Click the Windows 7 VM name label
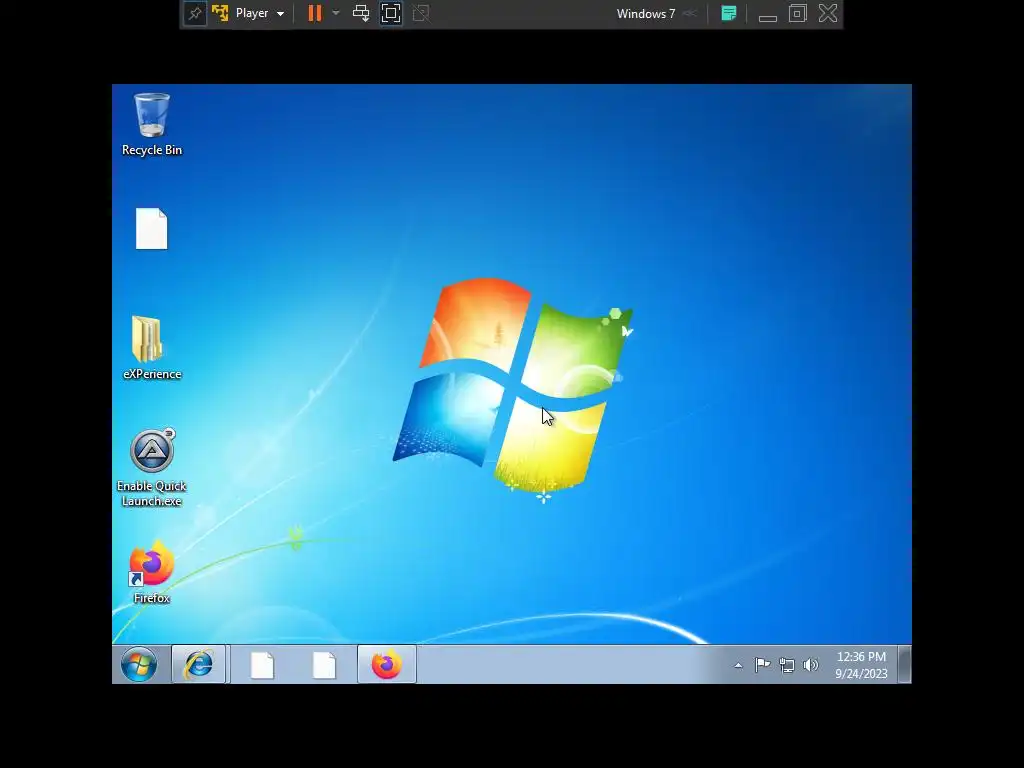1024x768 pixels. pyautogui.click(x=646, y=14)
